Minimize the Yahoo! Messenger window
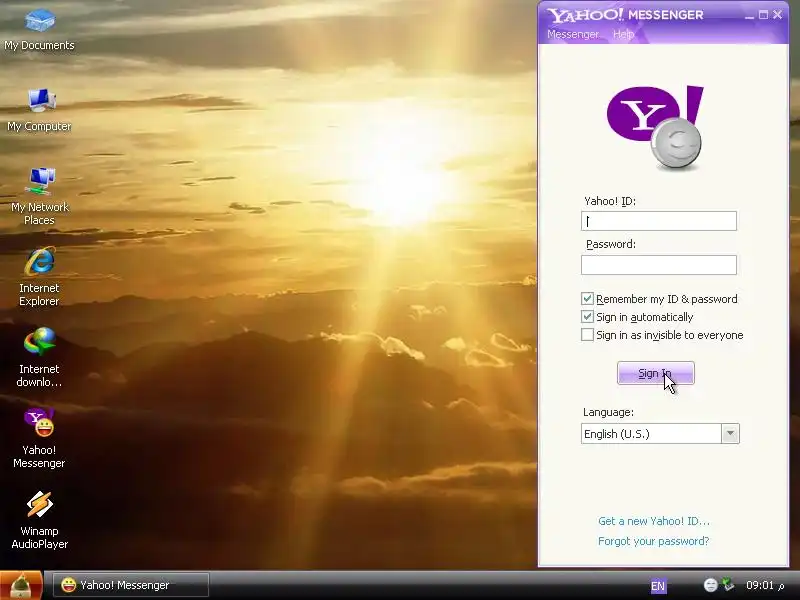 (749, 15)
